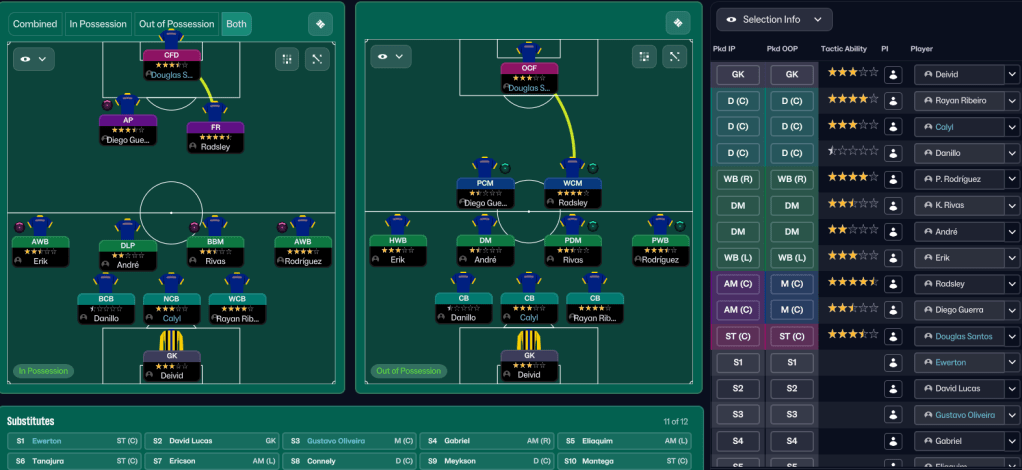
Task: Click the diamond icon above Out of Possession pitch
Action: pyautogui.click(x=678, y=23)
